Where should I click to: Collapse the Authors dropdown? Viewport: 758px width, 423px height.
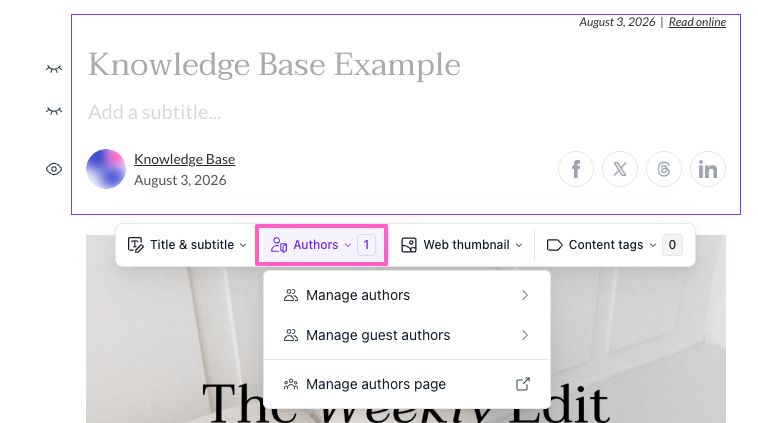(321, 245)
